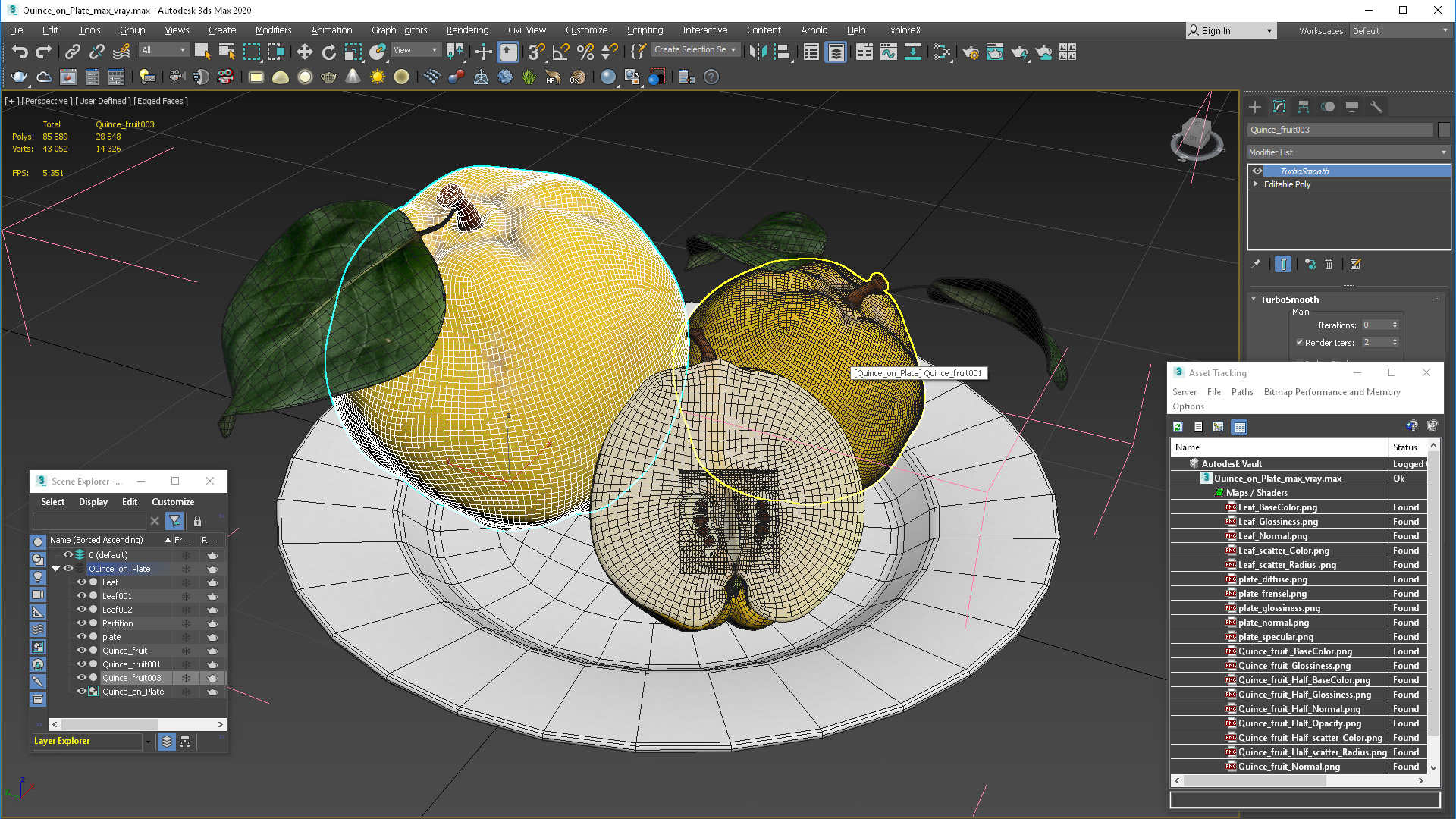
Task: Open Select by Name dialog
Action: pyautogui.click(x=227, y=52)
